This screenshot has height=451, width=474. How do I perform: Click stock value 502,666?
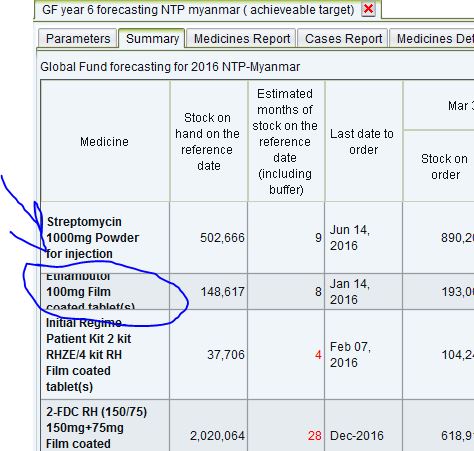coord(222,238)
